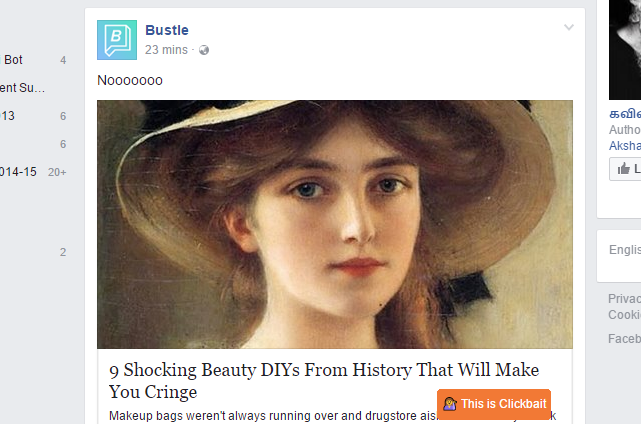Click the 'Faceb...' footer text

coord(624,339)
